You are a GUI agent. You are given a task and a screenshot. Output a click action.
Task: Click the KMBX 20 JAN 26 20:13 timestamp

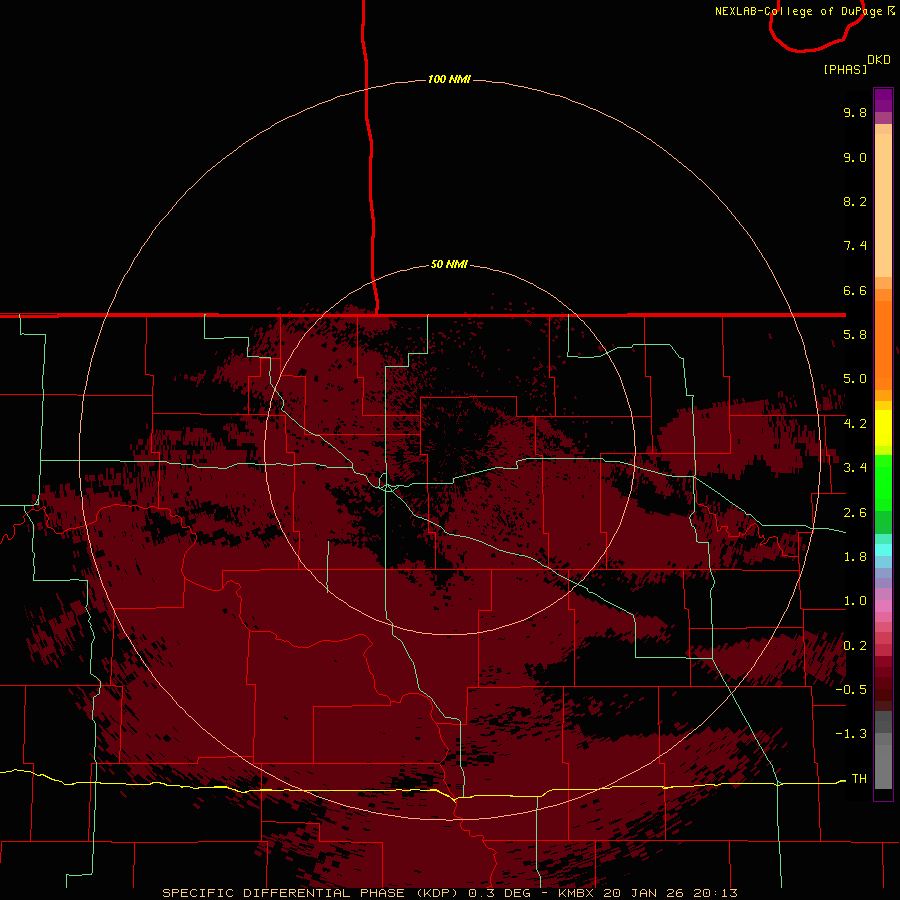[x=647, y=893]
